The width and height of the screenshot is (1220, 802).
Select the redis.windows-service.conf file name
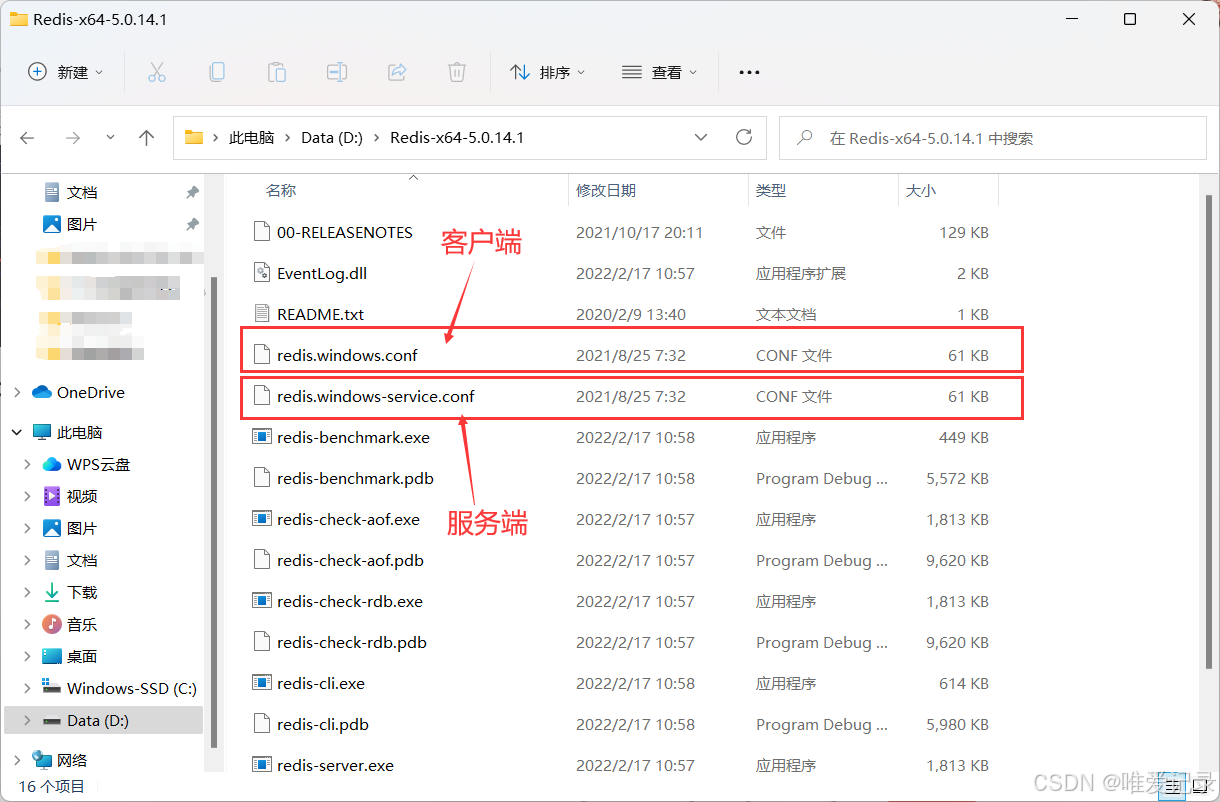376,396
